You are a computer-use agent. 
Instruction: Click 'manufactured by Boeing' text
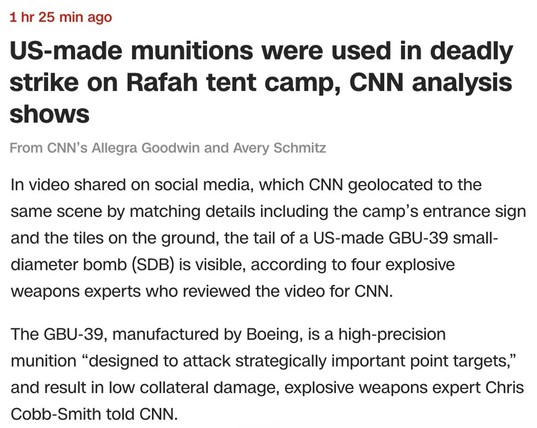(208, 335)
